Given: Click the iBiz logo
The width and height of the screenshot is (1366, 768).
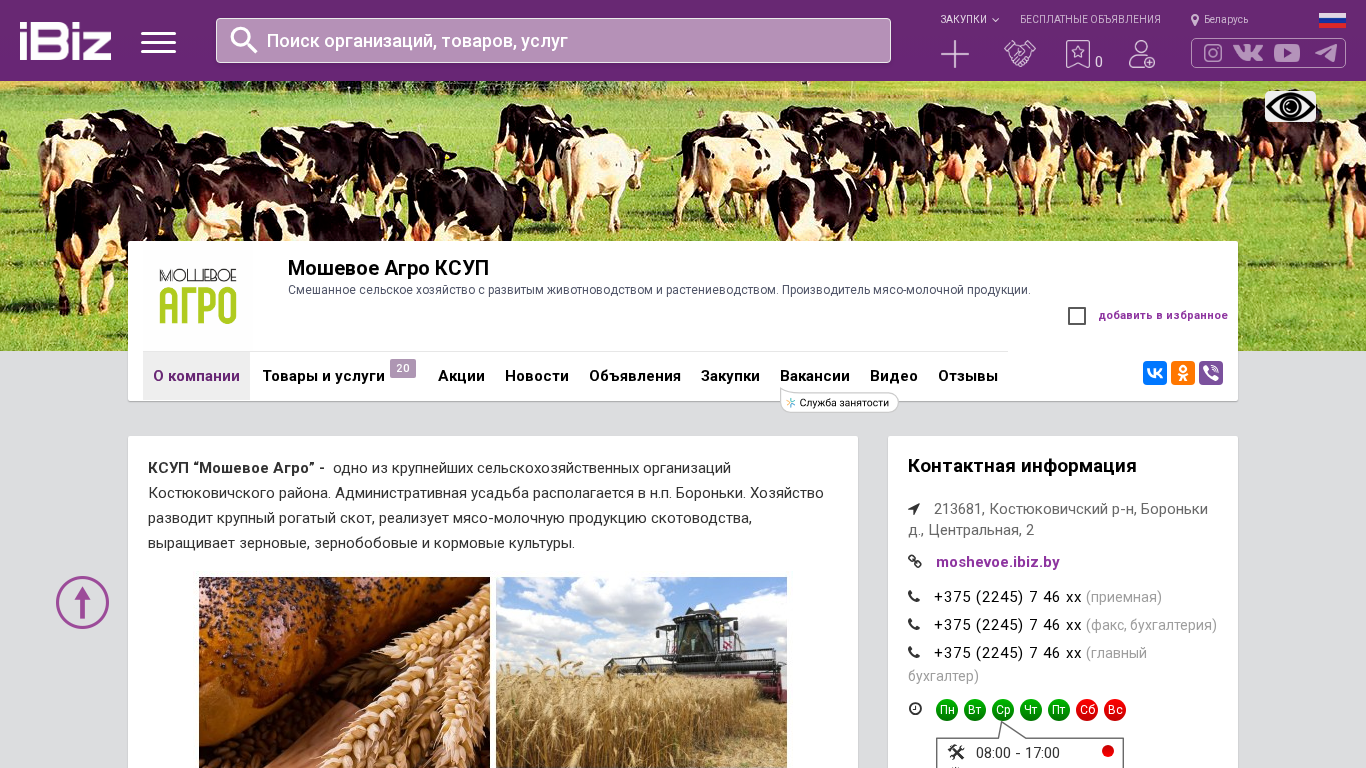Looking at the screenshot, I should (65, 41).
